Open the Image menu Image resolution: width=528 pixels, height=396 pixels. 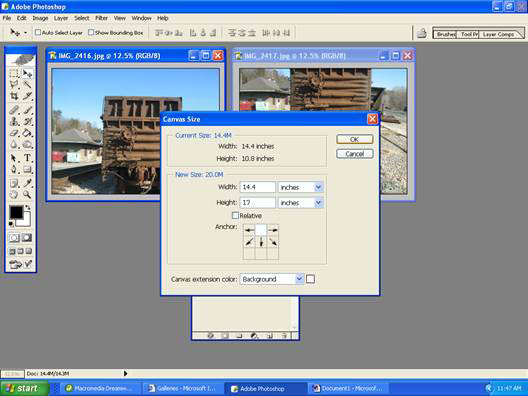click(40, 18)
